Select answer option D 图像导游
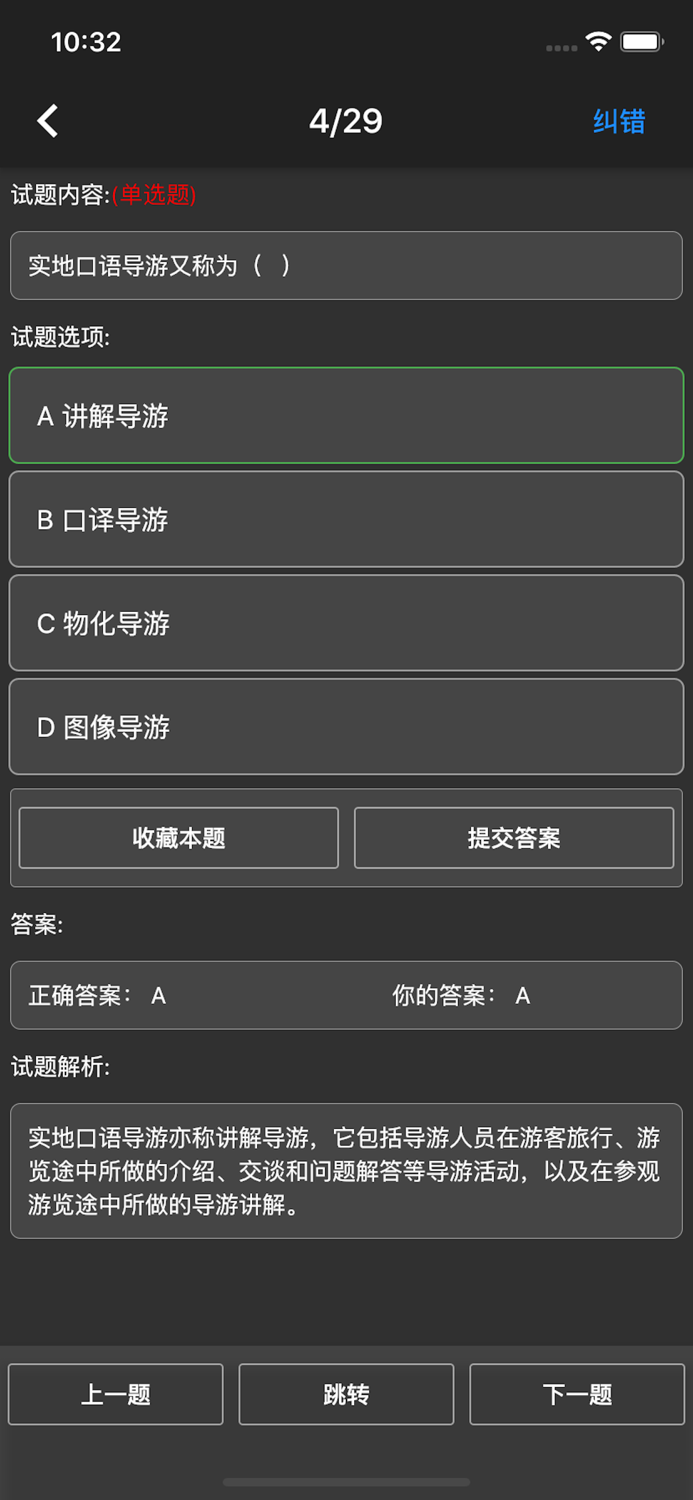This screenshot has height=1500, width=693. [x=346, y=727]
